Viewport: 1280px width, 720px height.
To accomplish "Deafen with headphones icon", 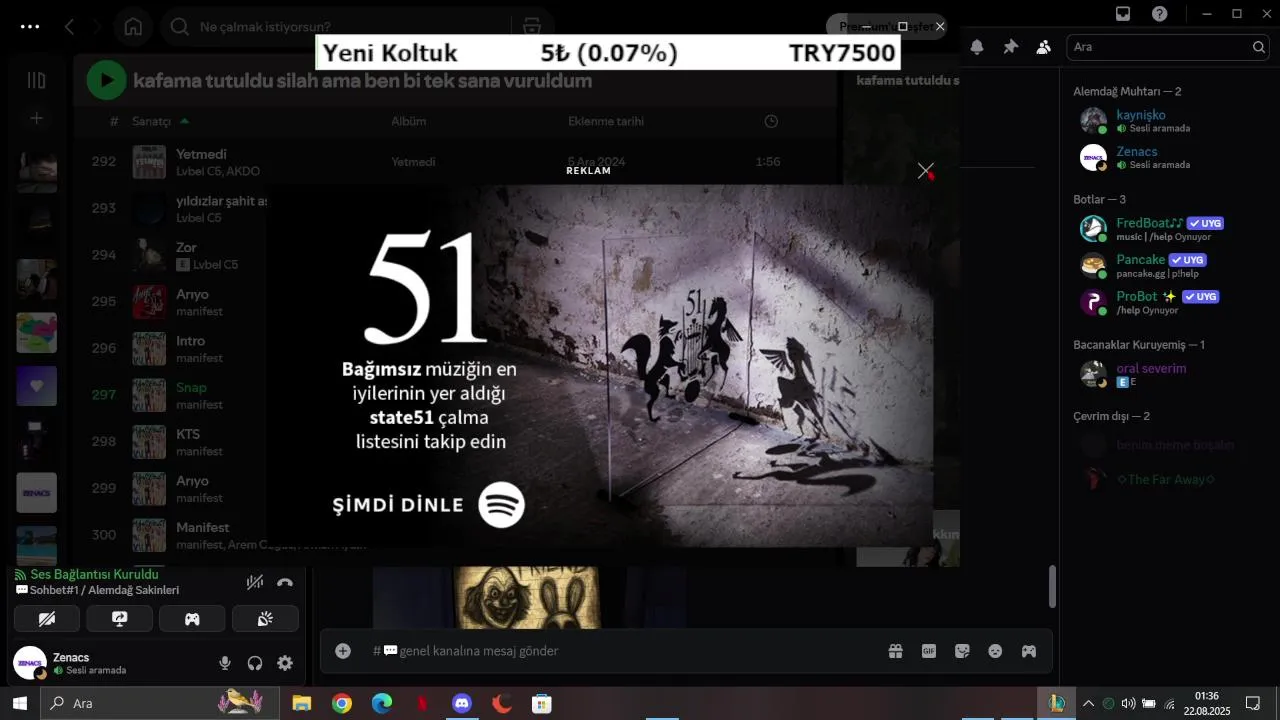I will coord(255,663).
